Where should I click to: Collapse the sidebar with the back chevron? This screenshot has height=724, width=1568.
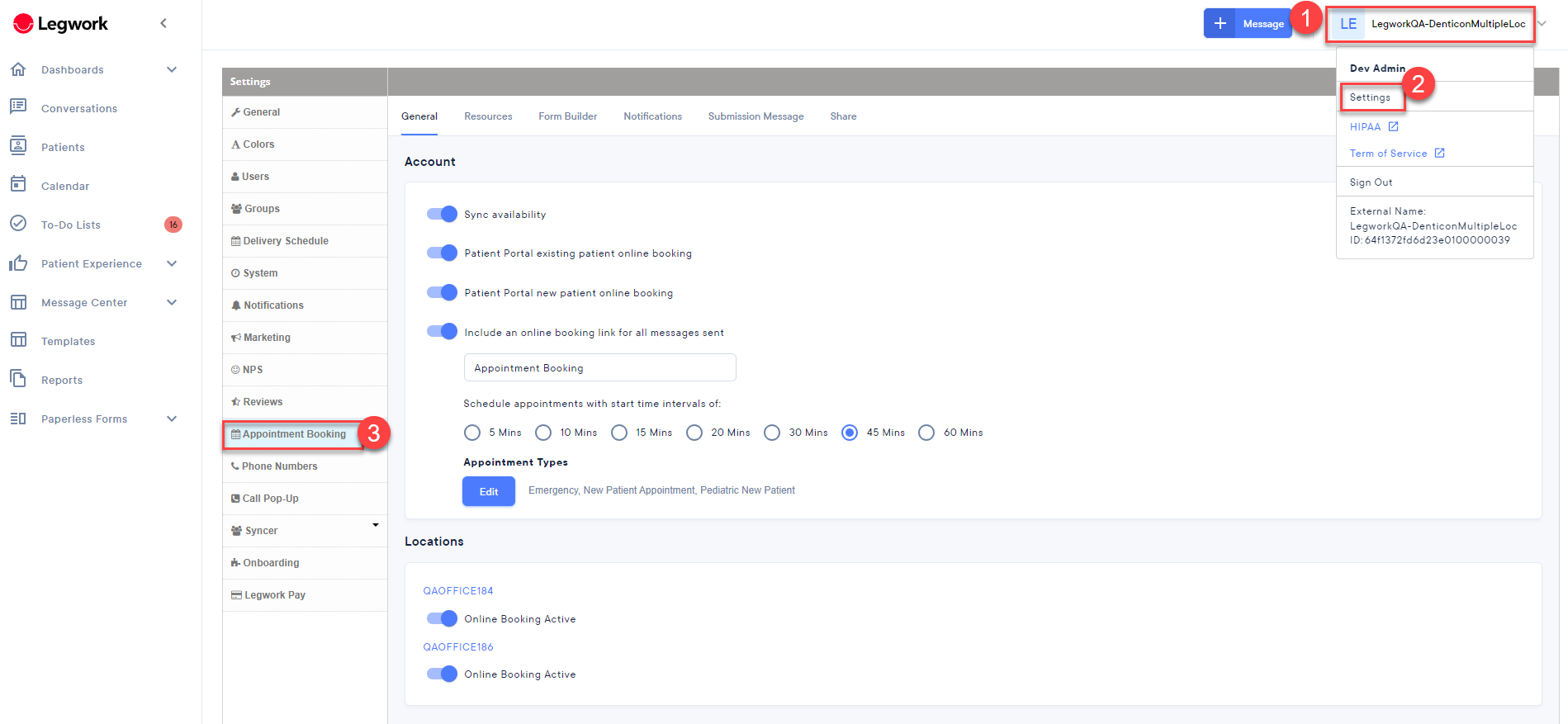point(163,23)
